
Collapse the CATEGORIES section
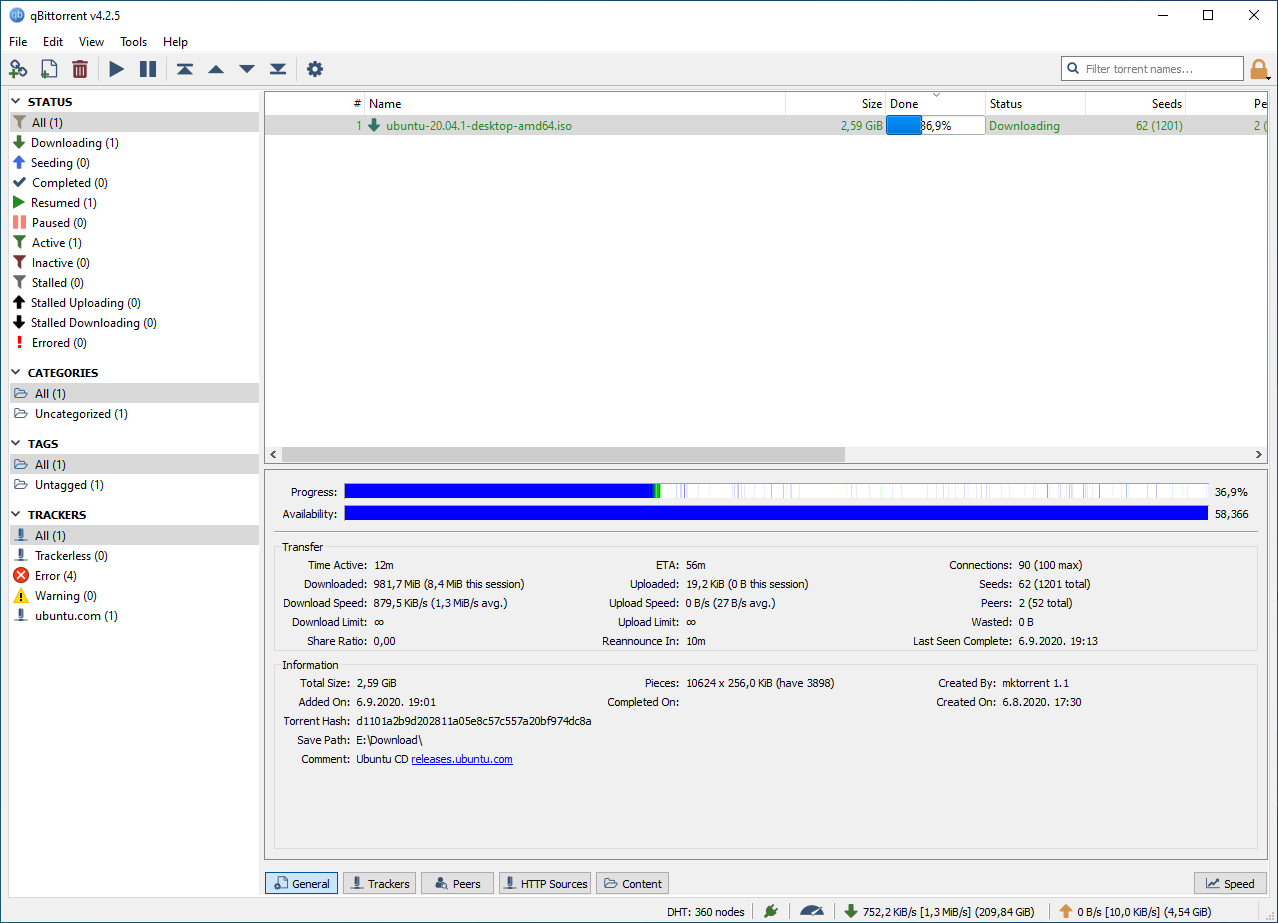point(17,372)
